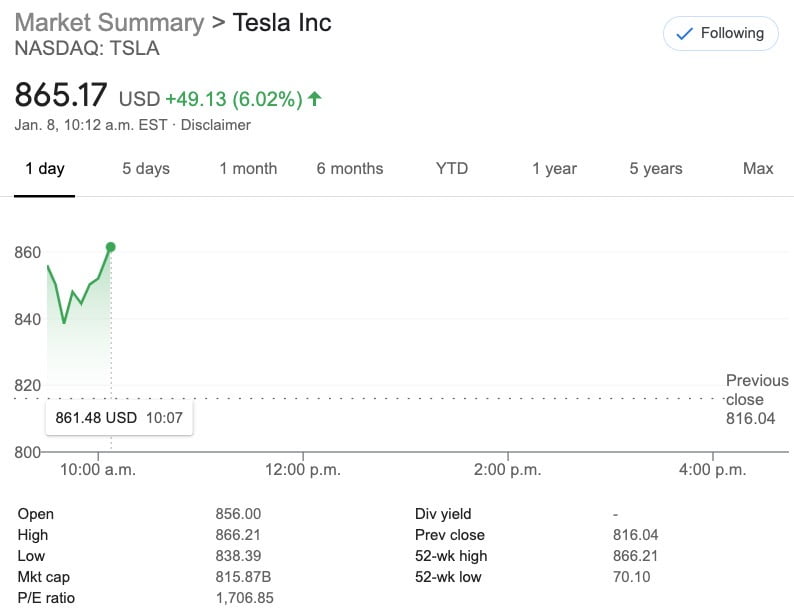Toggle the Following button for Tesla
The image size is (794, 614).
tap(721, 33)
